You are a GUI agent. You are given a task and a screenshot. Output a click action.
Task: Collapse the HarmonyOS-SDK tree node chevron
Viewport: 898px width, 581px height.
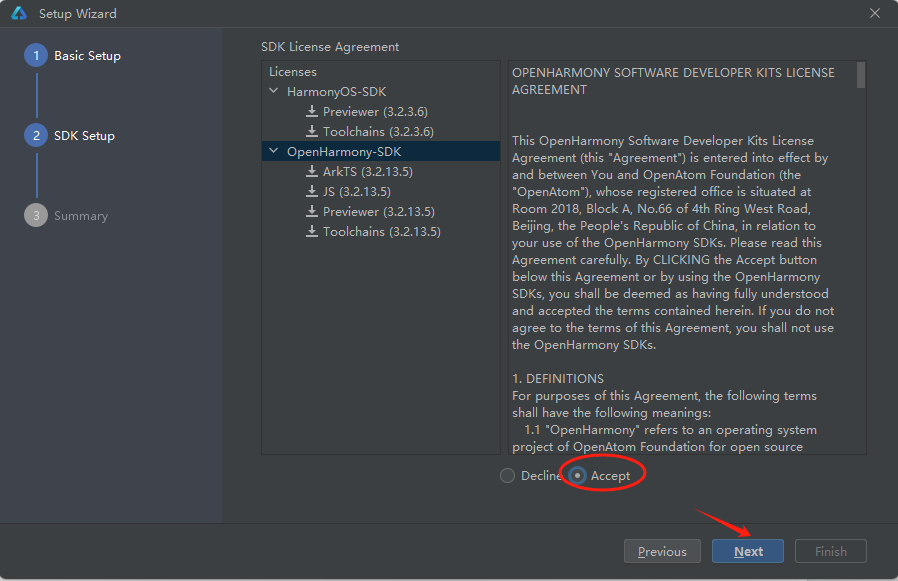[274, 91]
